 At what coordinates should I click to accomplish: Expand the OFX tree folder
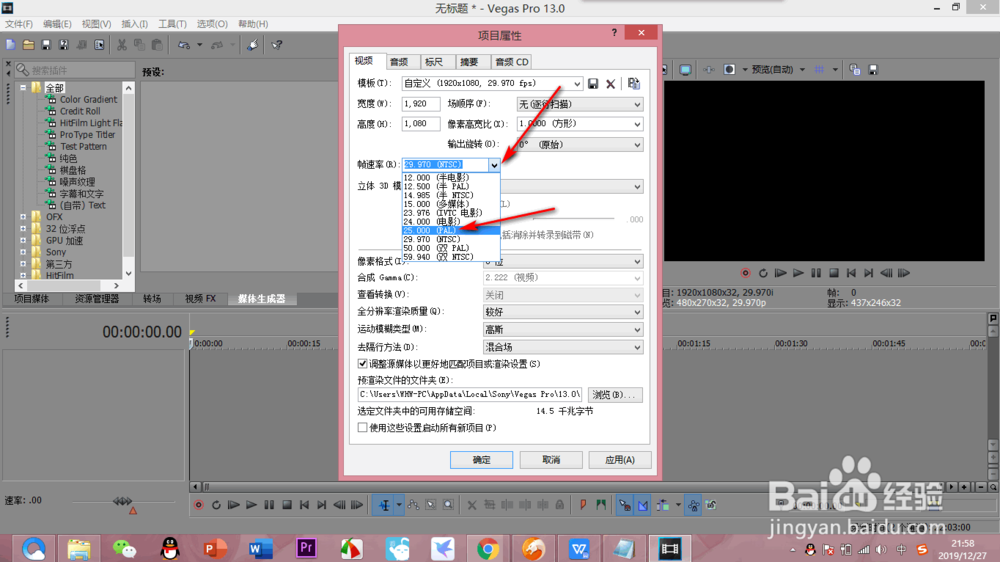[23, 217]
